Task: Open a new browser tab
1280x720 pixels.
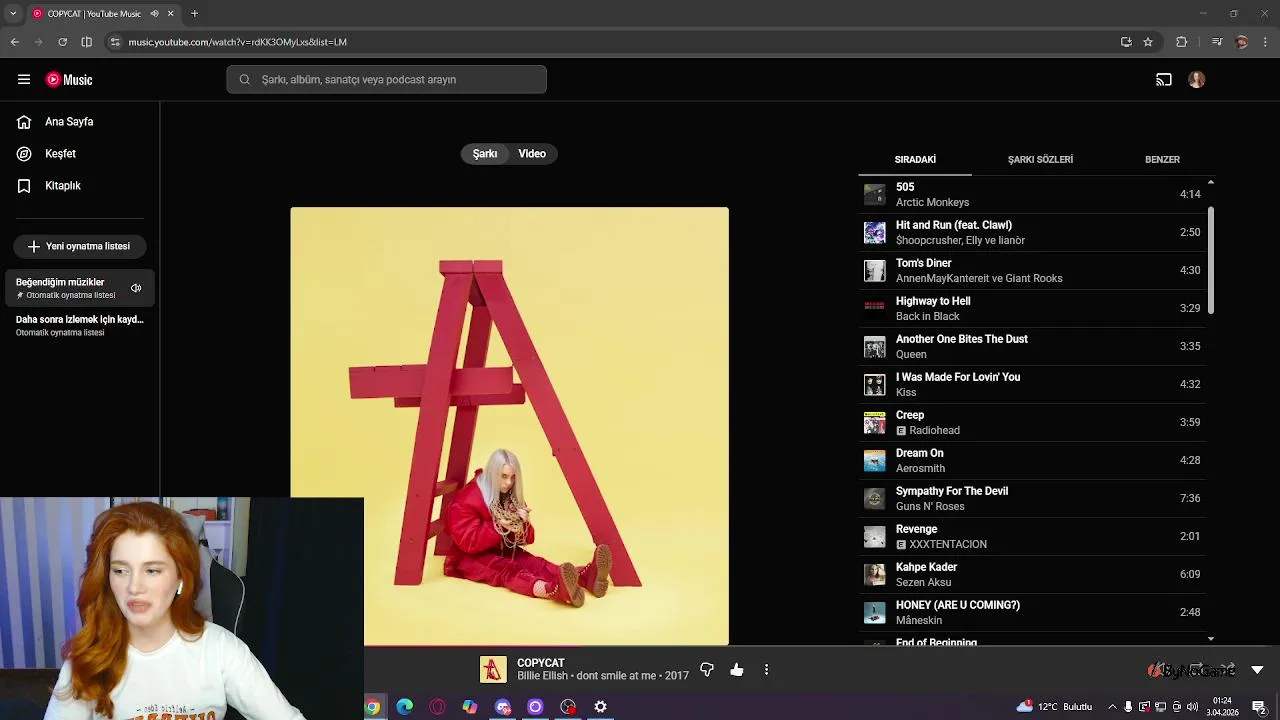Action: 194,14
